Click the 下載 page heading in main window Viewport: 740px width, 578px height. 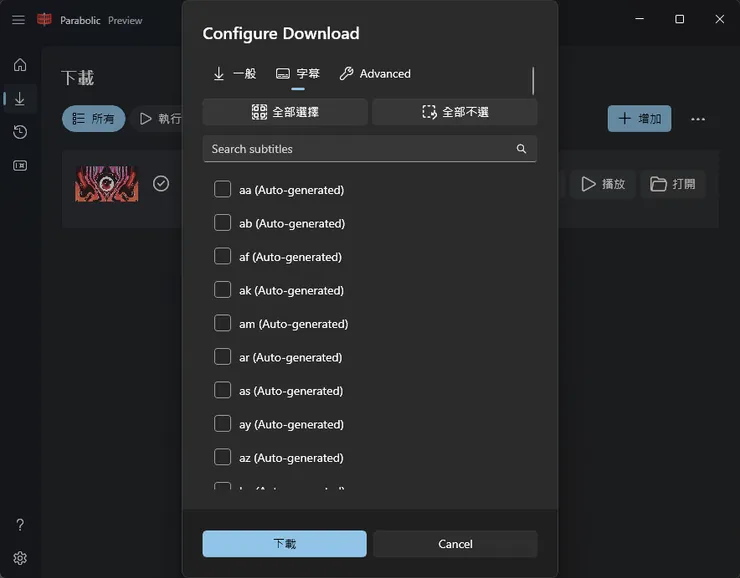(78, 78)
